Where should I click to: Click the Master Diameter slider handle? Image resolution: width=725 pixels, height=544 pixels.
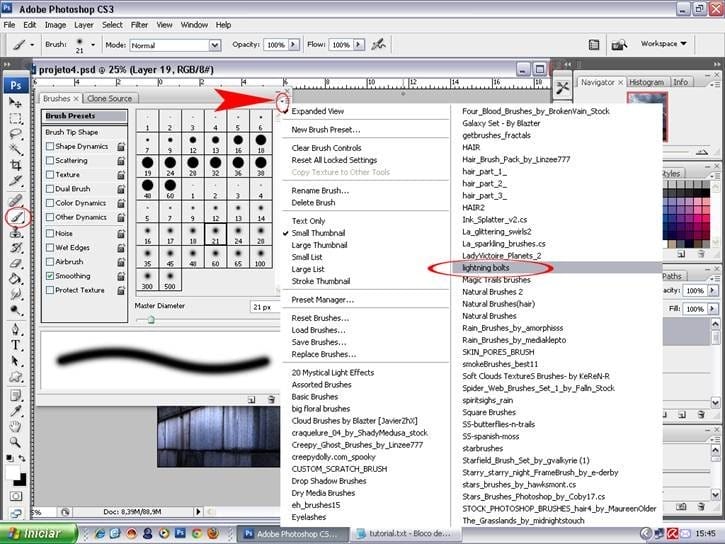click(x=151, y=320)
